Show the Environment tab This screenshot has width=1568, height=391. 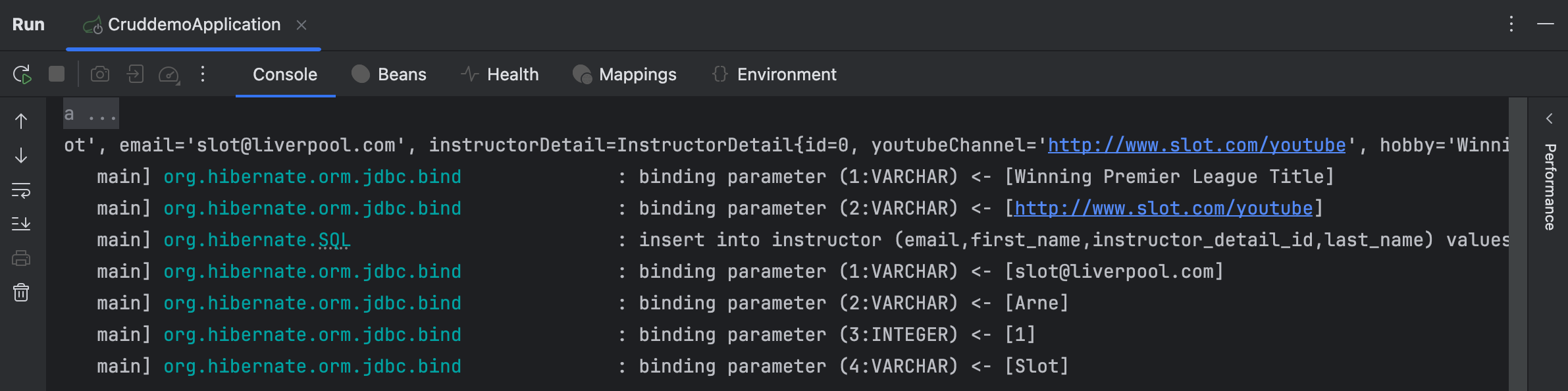[774, 74]
